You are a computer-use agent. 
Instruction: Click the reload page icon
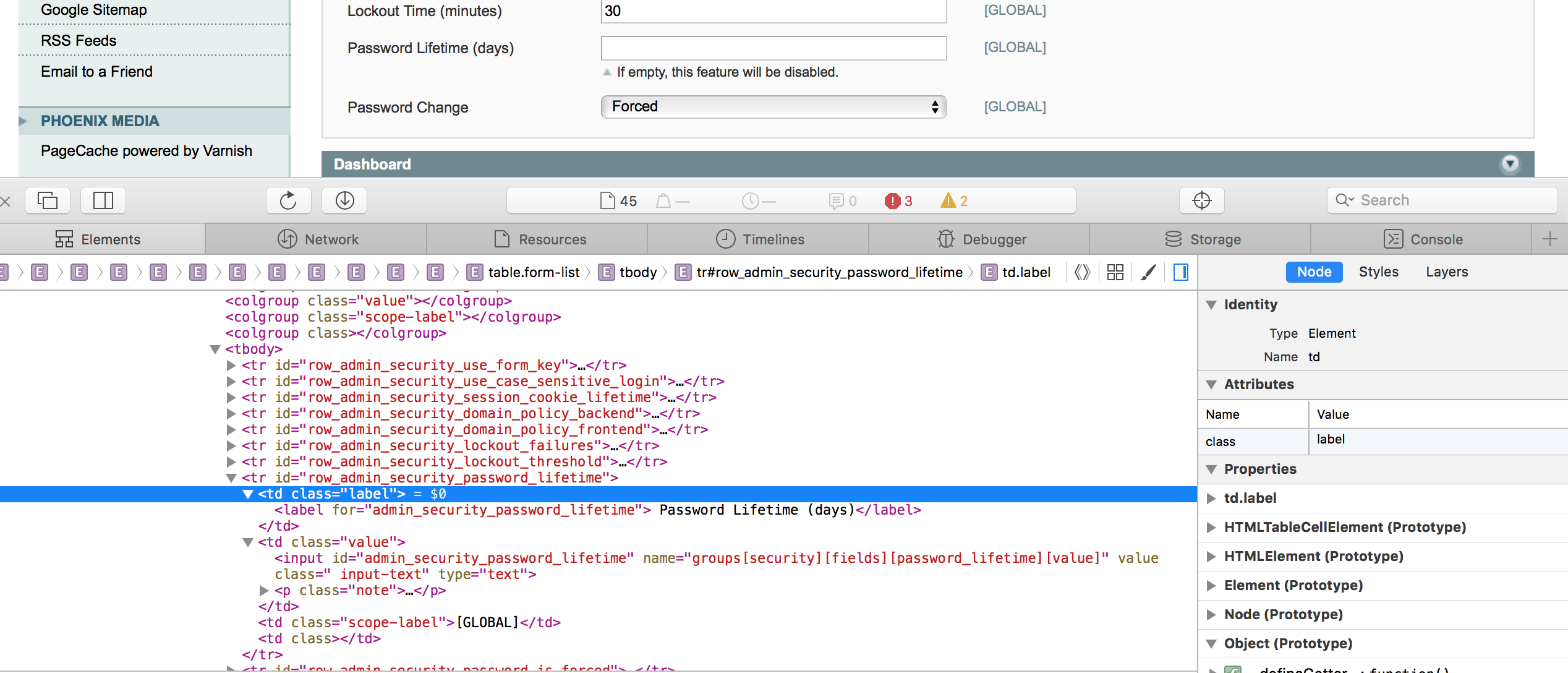tap(288, 200)
